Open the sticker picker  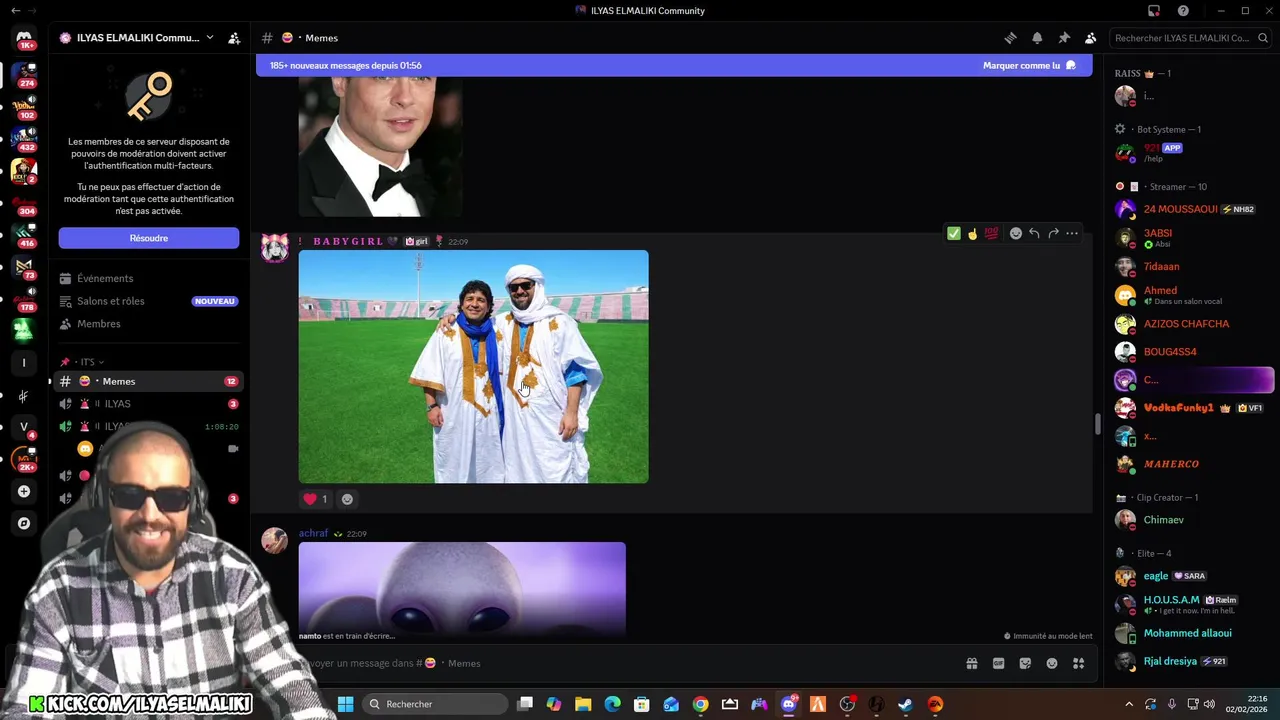pyautogui.click(x=1025, y=663)
